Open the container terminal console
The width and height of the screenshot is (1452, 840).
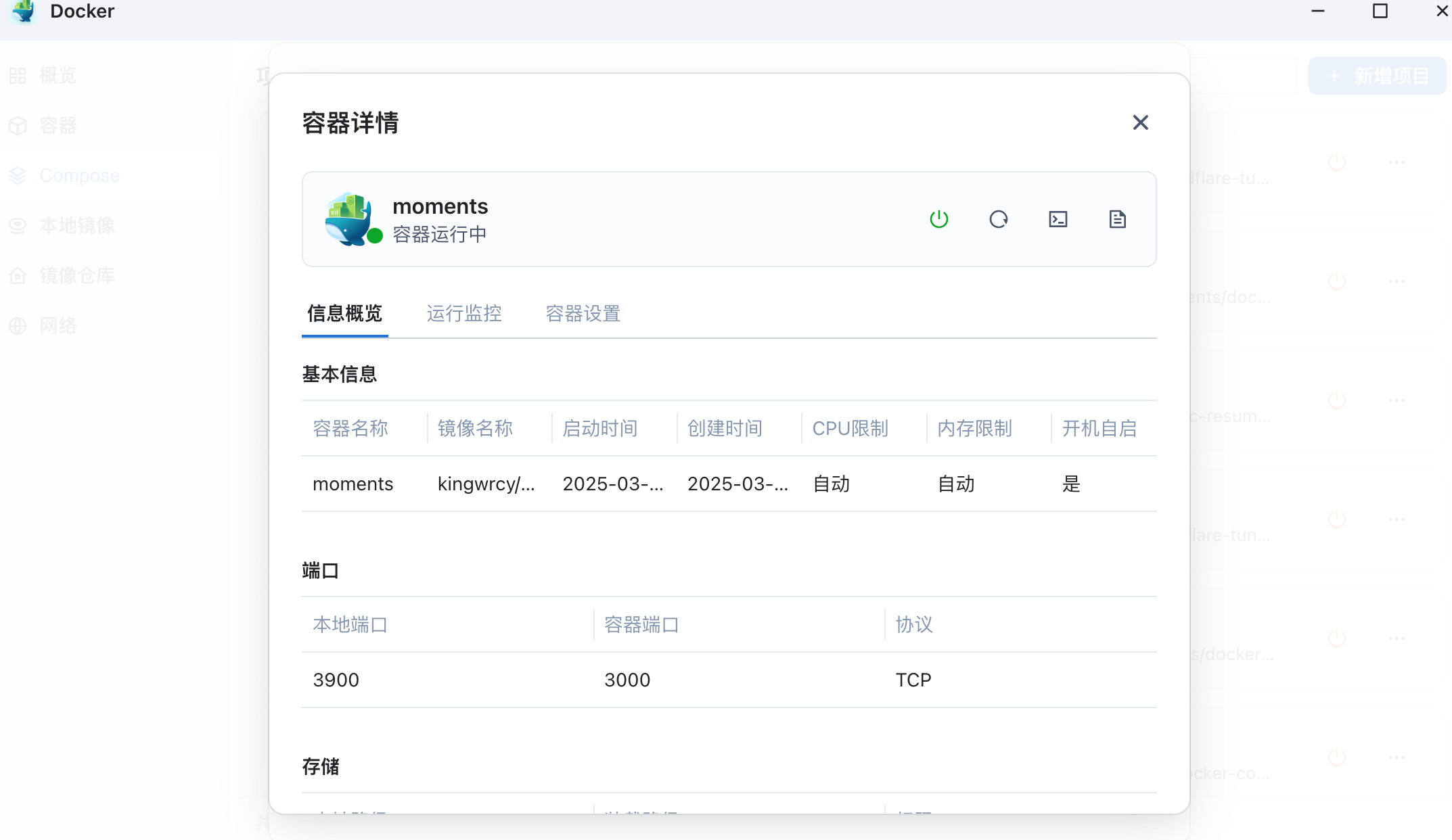[x=1058, y=219]
